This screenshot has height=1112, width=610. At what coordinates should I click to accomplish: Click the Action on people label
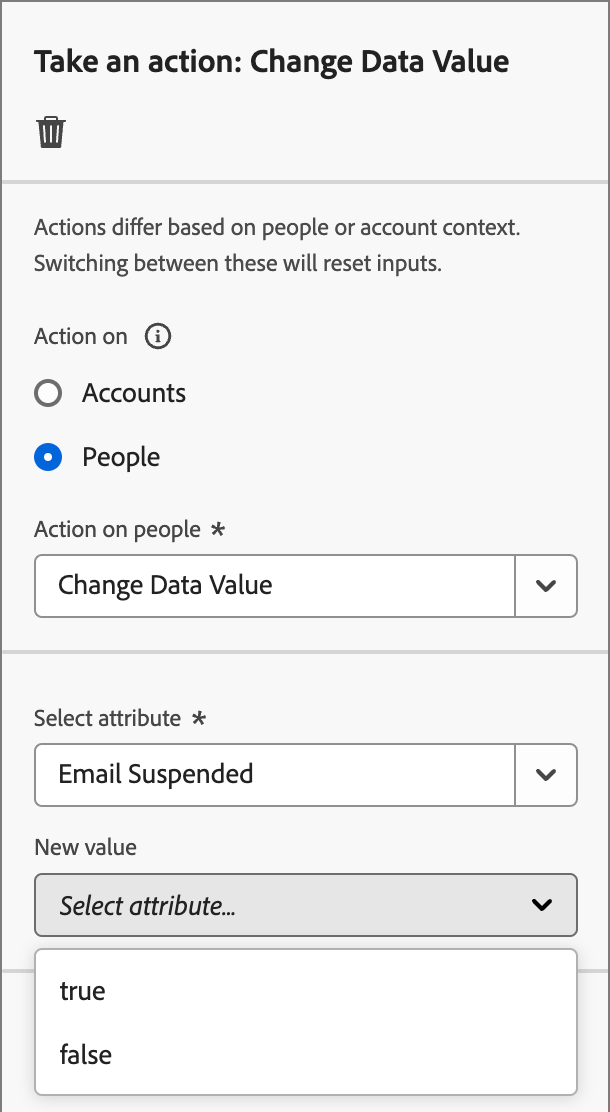click(x=117, y=529)
